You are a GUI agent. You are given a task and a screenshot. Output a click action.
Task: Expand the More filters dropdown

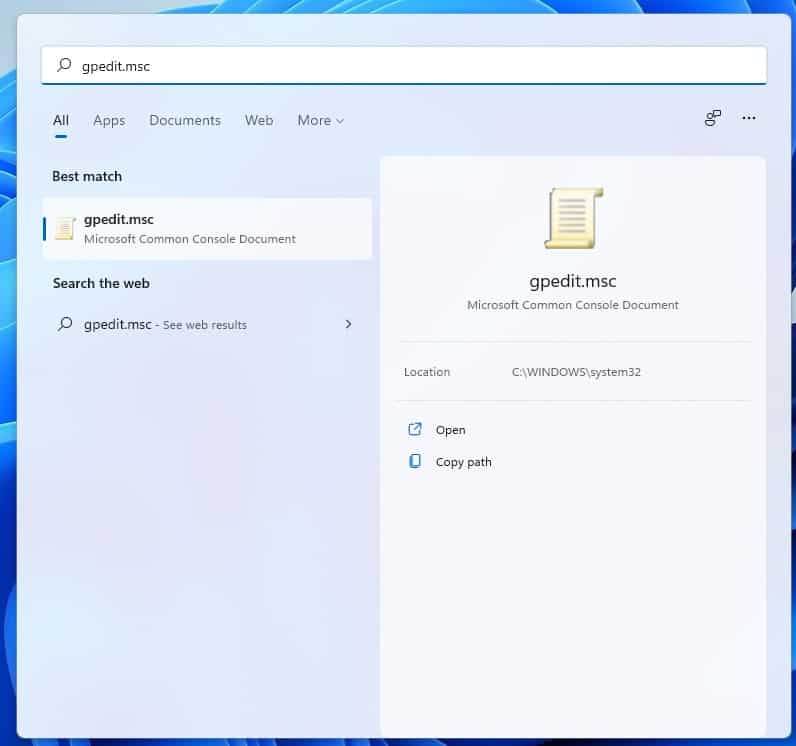pyautogui.click(x=320, y=120)
